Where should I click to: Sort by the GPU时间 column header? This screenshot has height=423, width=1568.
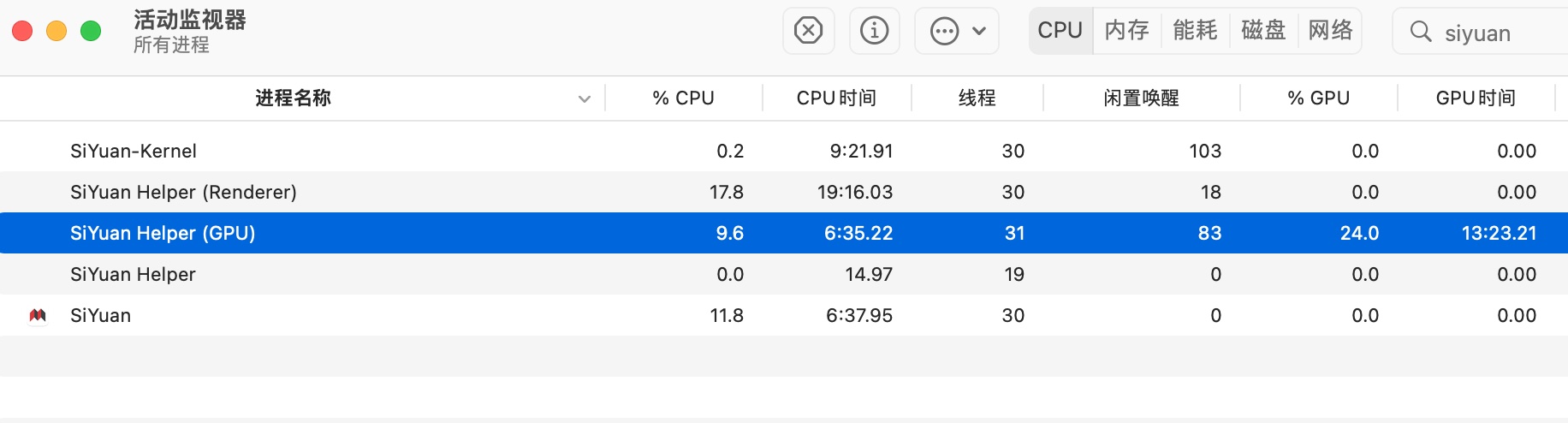click(1476, 98)
